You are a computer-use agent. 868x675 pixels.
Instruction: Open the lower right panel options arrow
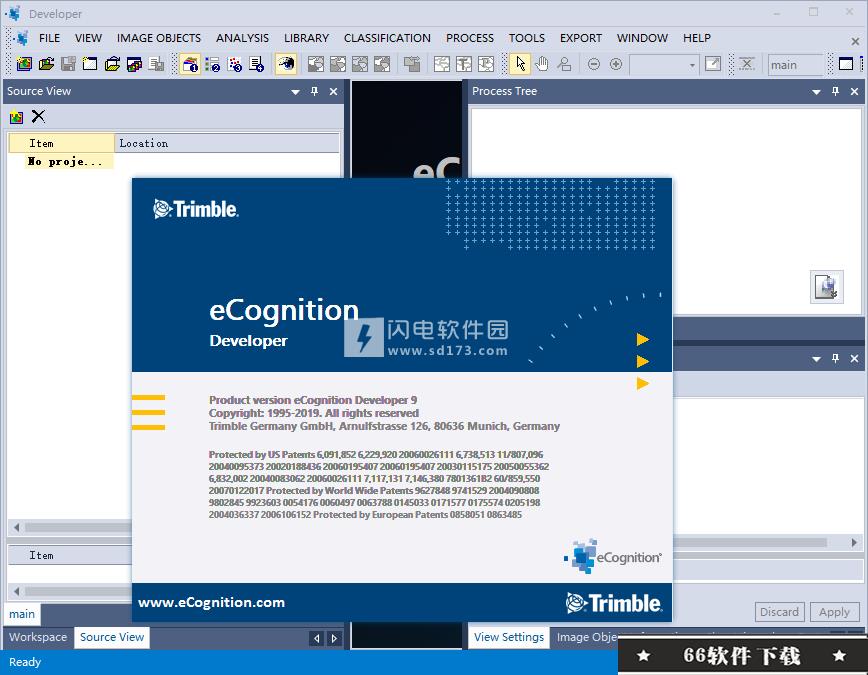[x=817, y=359]
